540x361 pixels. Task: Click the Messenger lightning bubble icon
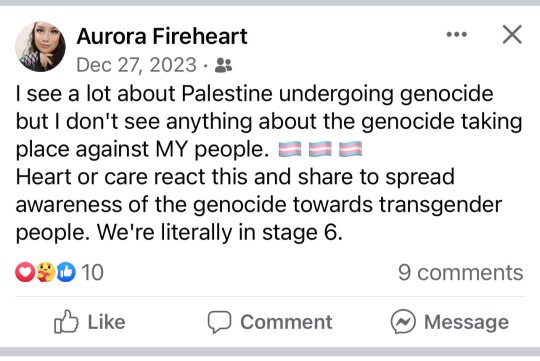click(x=403, y=322)
